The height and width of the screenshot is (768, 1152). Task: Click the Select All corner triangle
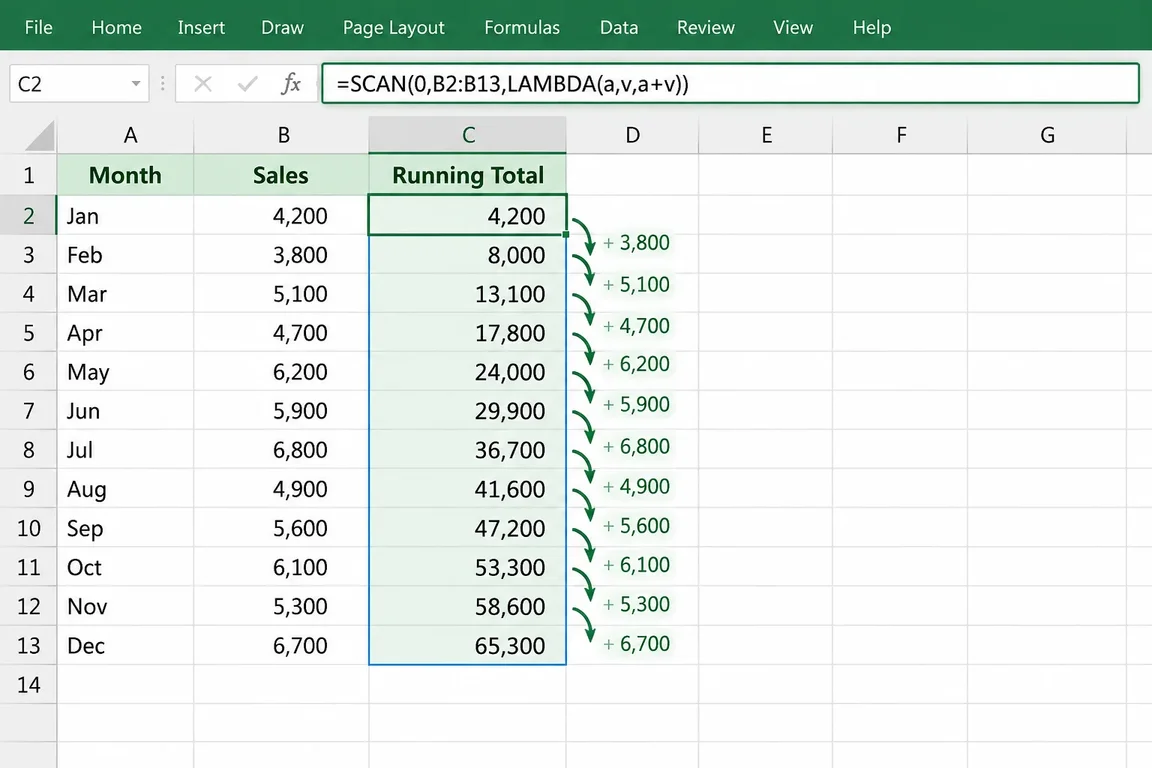coord(39,135)
